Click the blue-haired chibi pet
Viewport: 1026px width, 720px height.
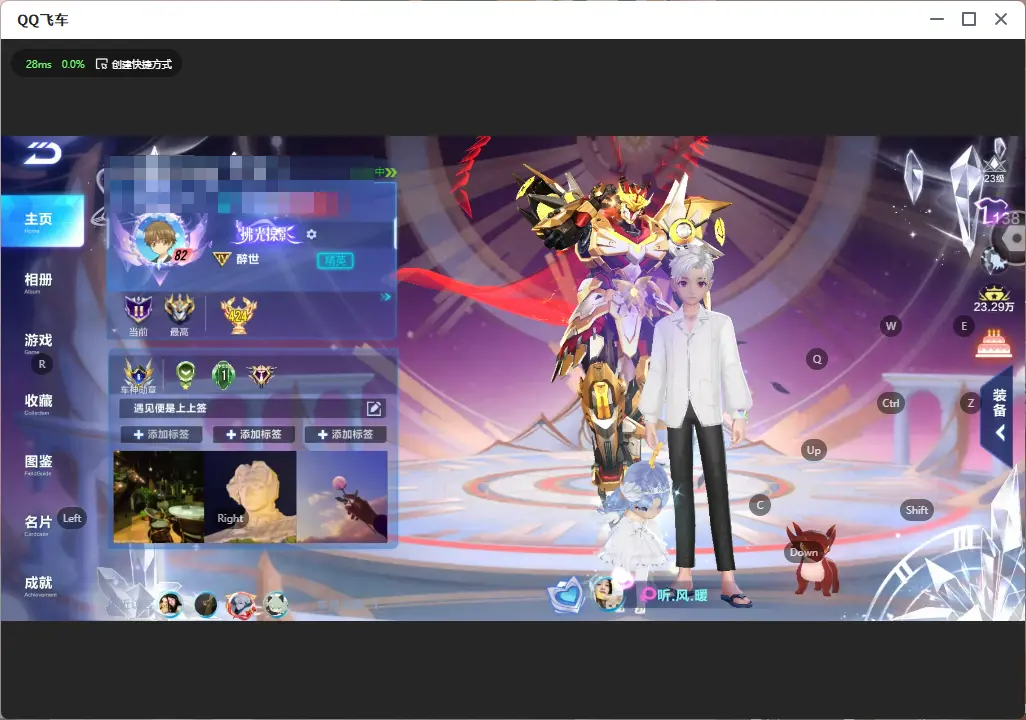pos(638,524)
